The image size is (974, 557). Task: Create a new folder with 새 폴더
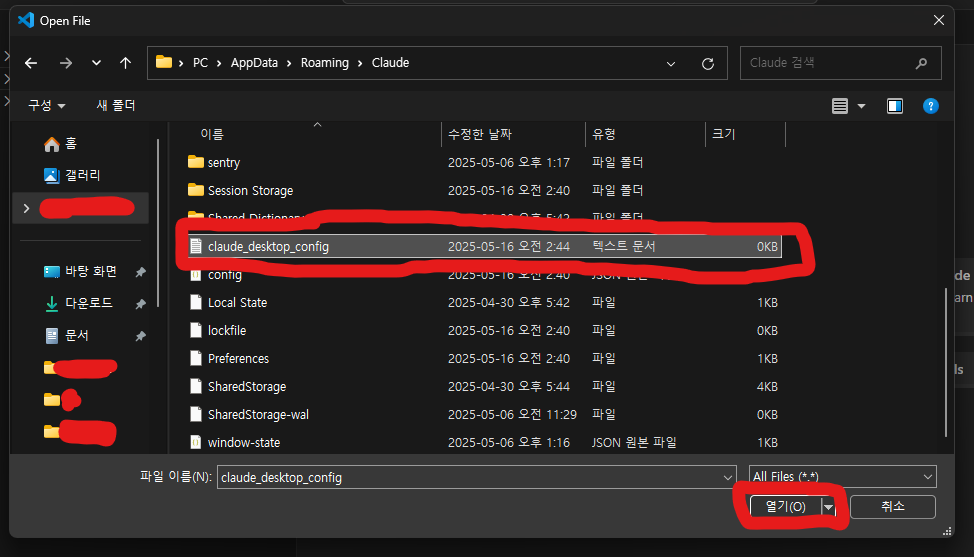point(116,106)
